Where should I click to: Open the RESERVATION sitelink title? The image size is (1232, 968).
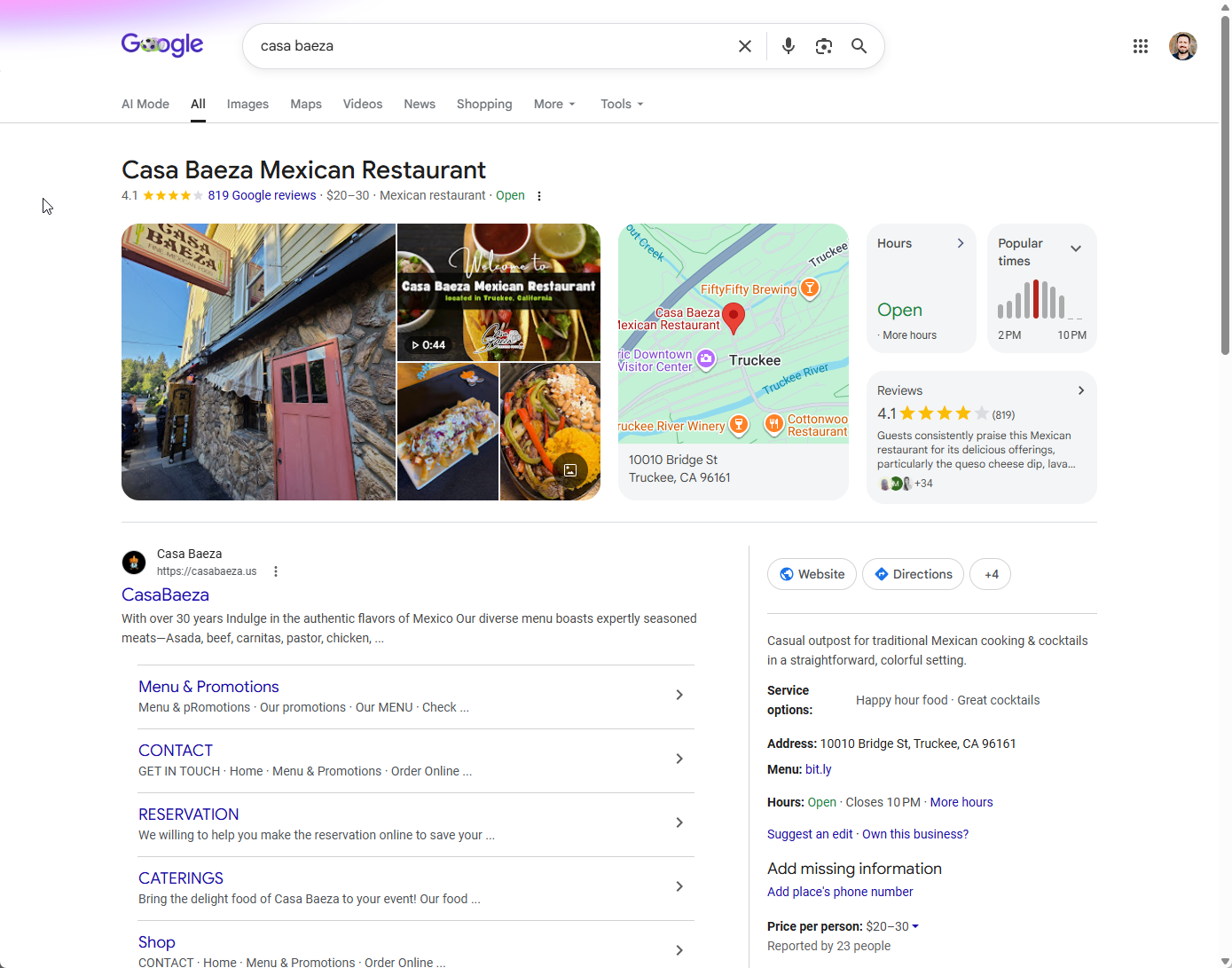pos(188,815)
